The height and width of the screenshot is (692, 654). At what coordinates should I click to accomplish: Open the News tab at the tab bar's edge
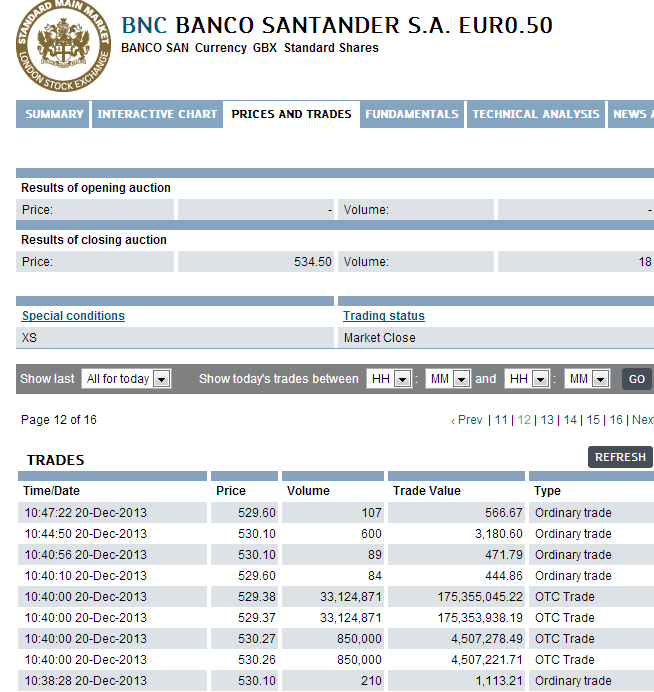coord(631,114)
